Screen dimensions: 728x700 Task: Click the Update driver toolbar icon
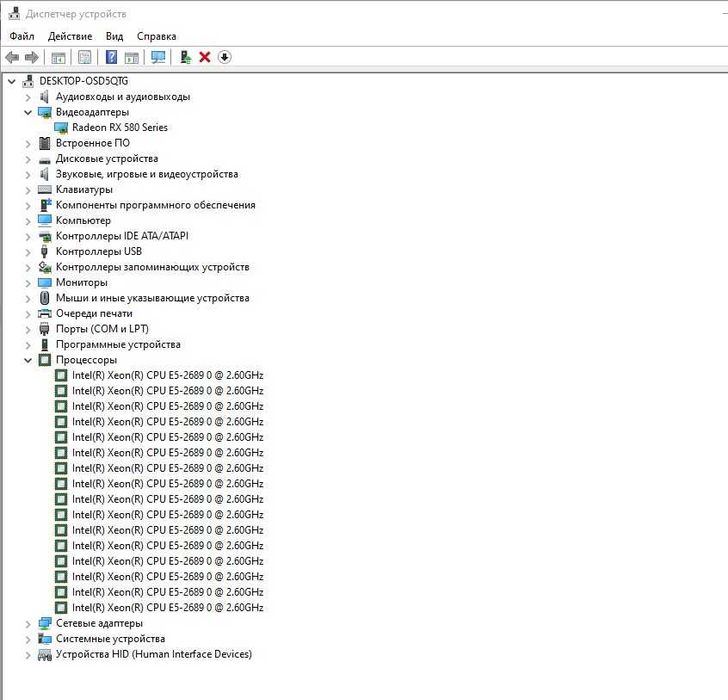tap(185, 57)
